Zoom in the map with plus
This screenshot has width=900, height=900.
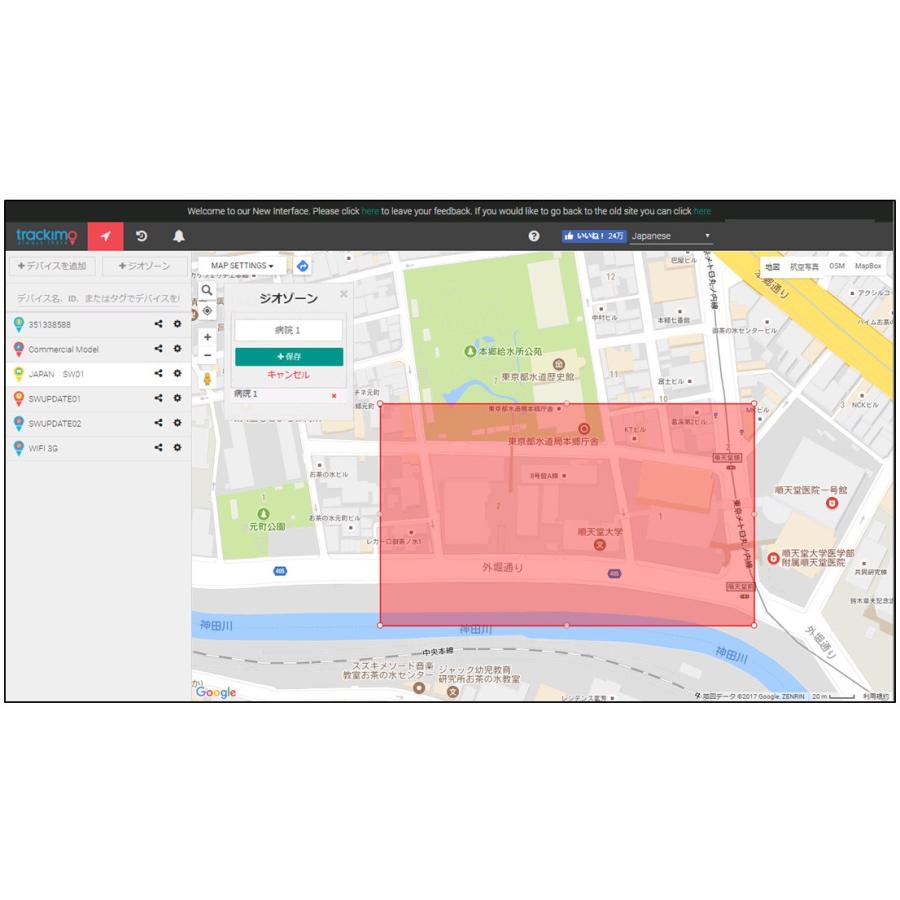coord(207,337)
